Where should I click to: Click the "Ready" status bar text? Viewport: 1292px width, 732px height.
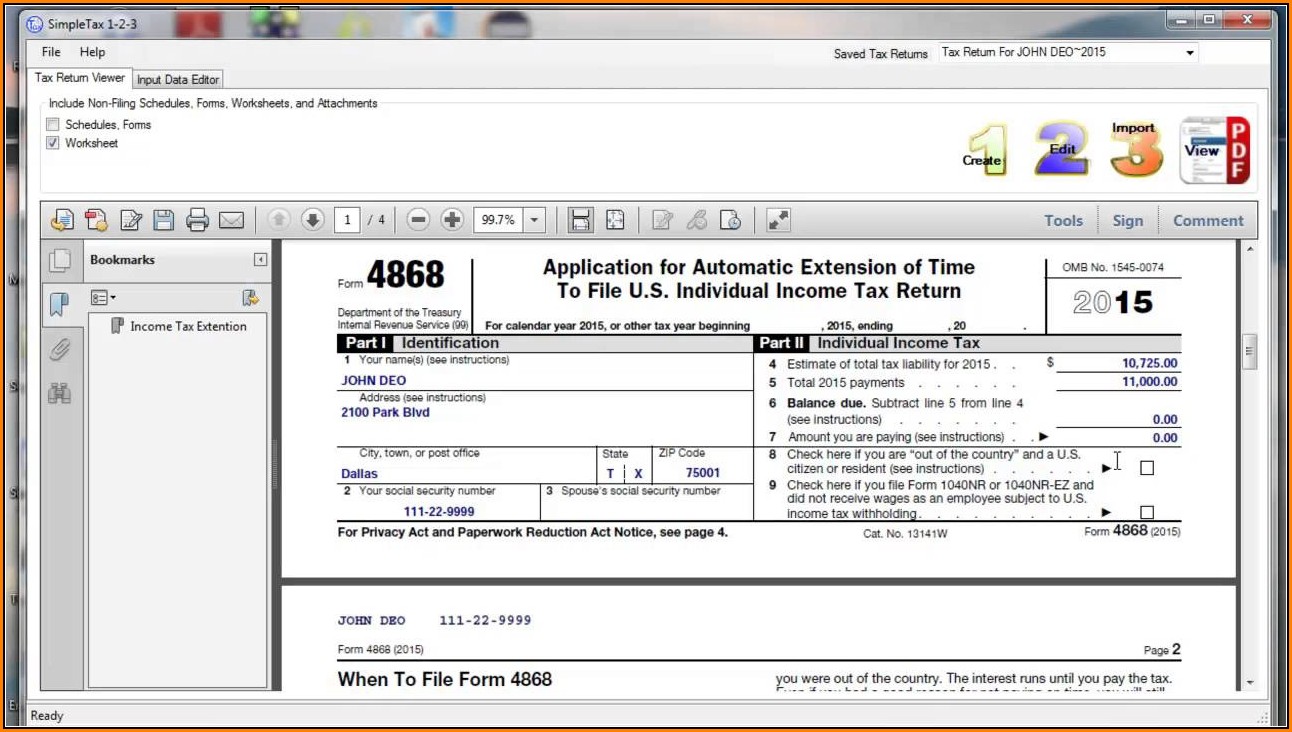47,716
